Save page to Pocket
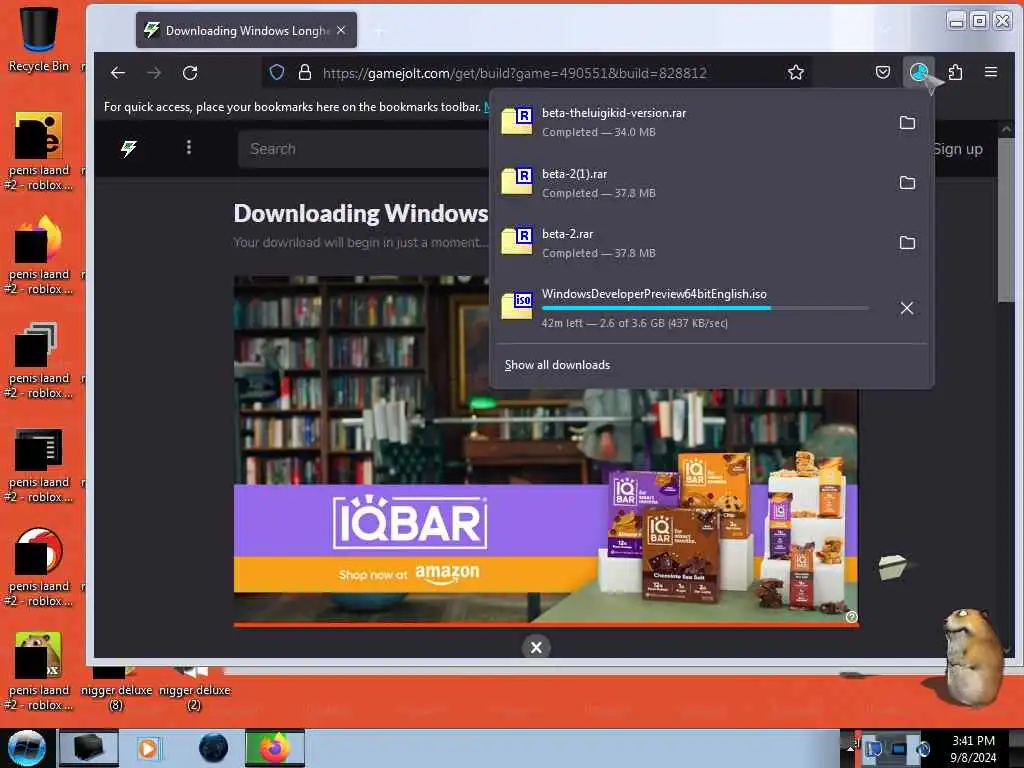The image size is (1024, 768). [883, 72]
